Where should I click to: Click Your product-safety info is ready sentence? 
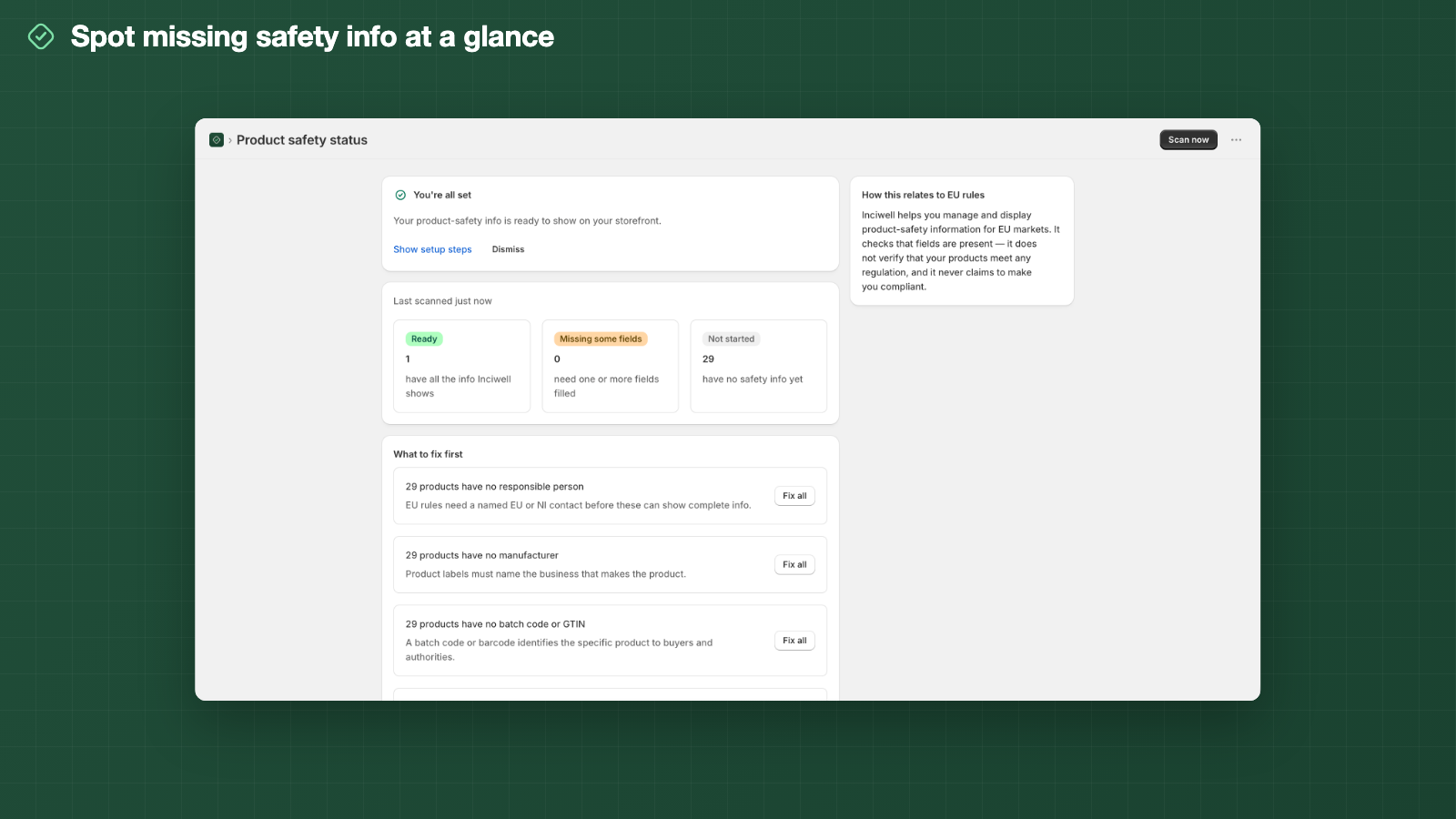527,221
